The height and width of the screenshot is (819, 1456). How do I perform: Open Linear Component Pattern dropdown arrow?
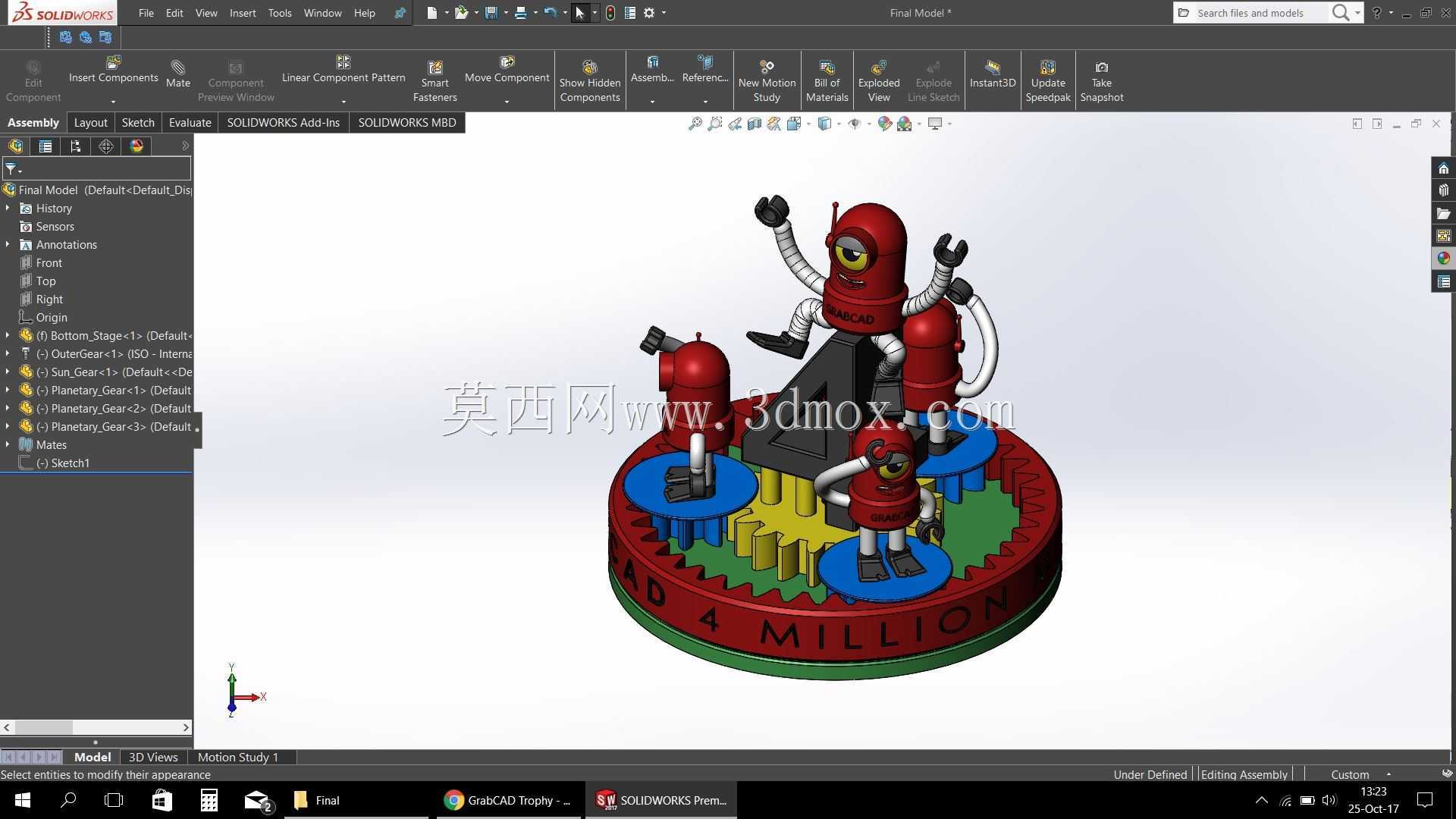pyautogui.click(x=344, y=102)
